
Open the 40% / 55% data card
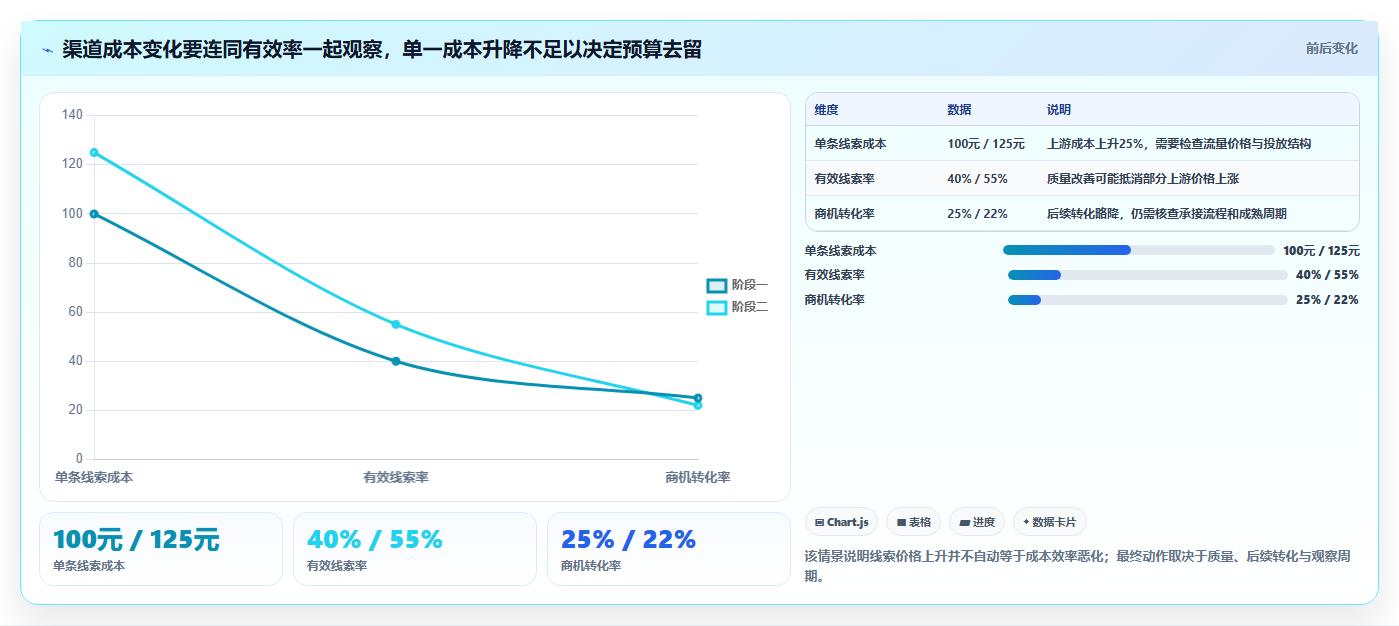pyautogui.click(x=415, y=549)
